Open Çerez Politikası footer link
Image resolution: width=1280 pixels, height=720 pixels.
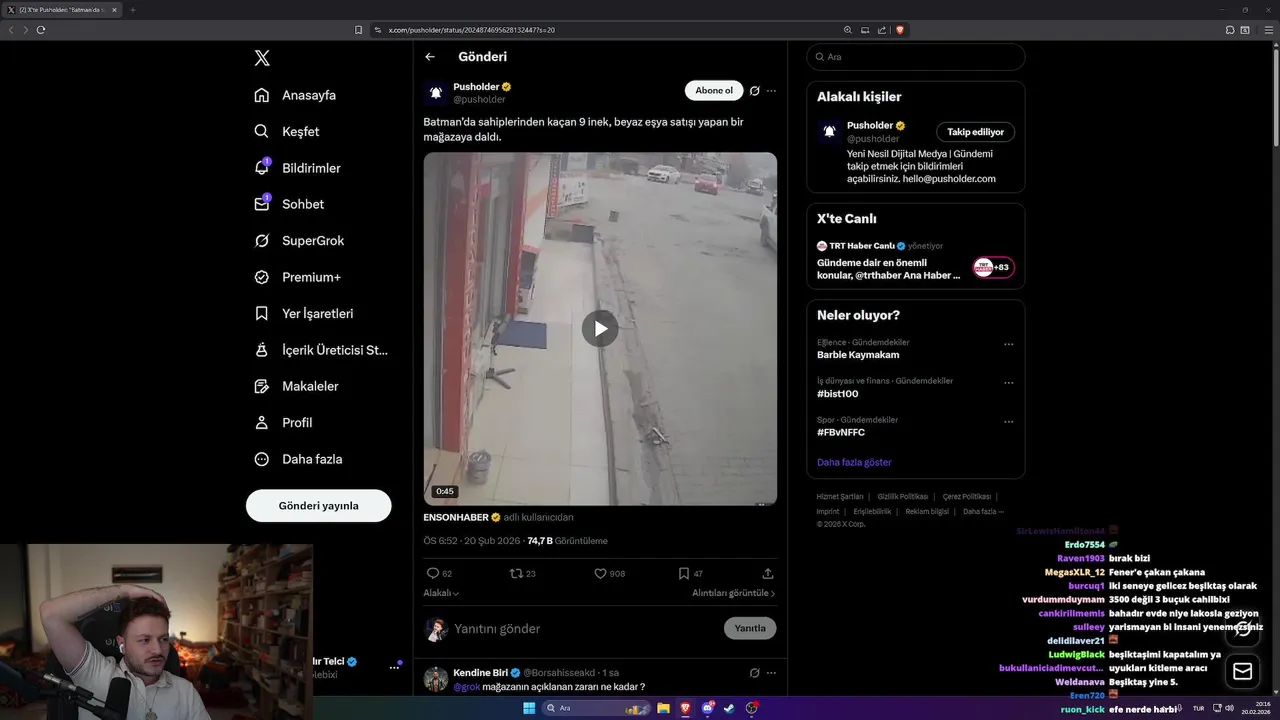point(967,496)
